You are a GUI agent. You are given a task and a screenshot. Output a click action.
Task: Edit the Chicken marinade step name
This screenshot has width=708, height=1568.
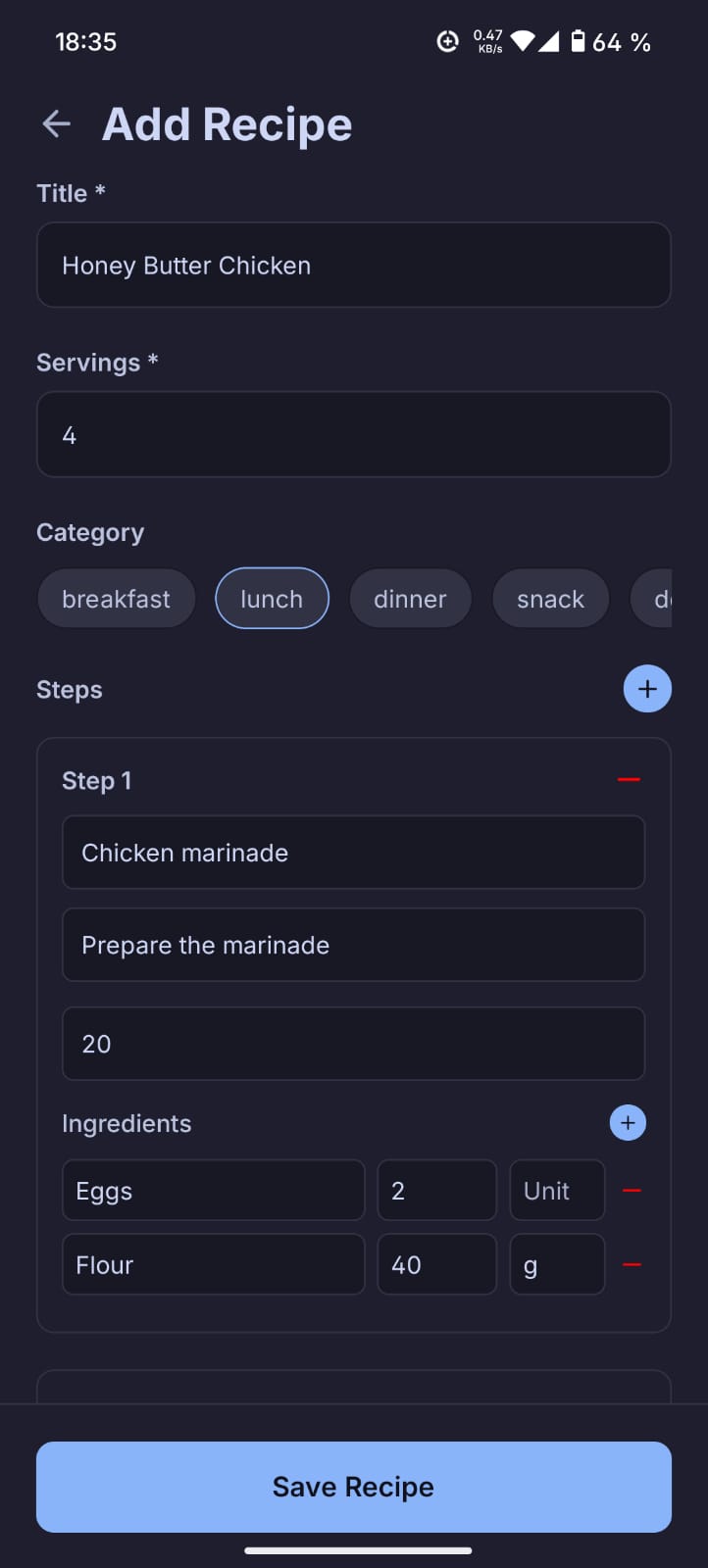tap(353, 853)
